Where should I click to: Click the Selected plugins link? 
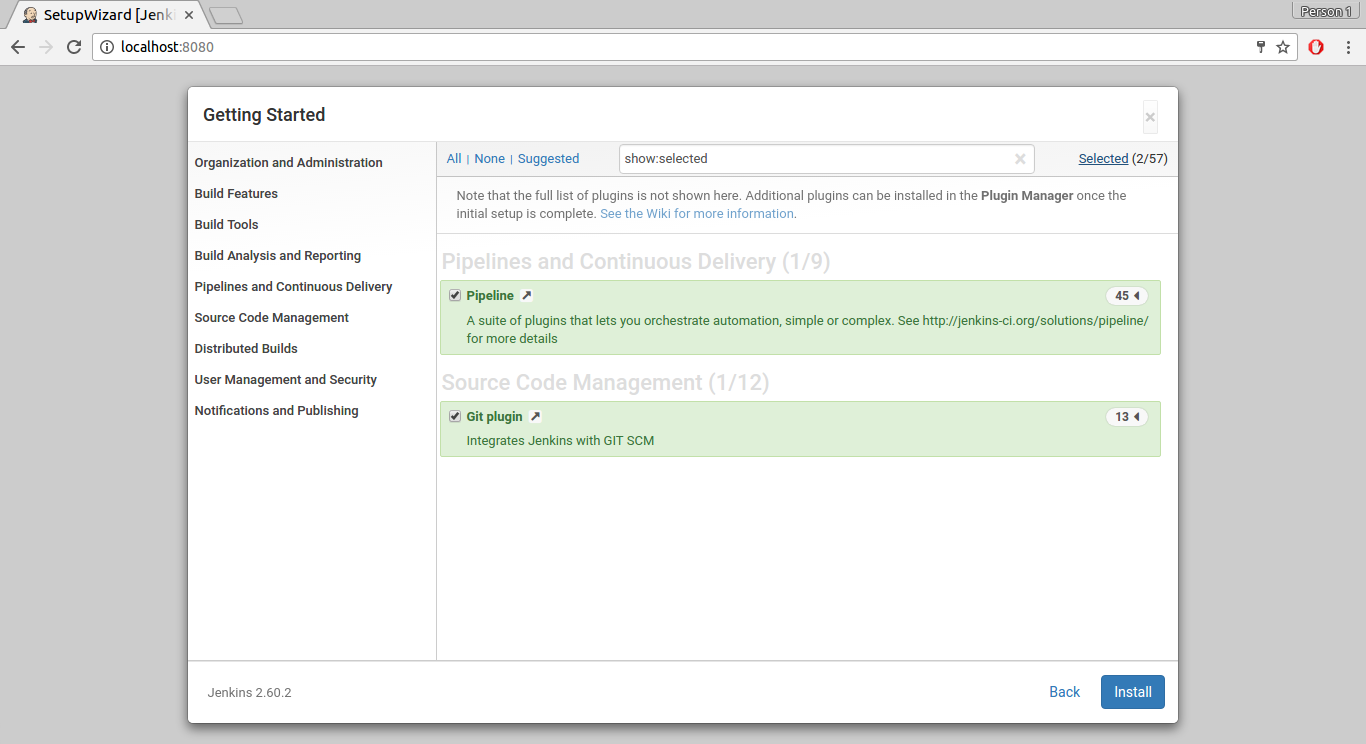coord(1104,159)
